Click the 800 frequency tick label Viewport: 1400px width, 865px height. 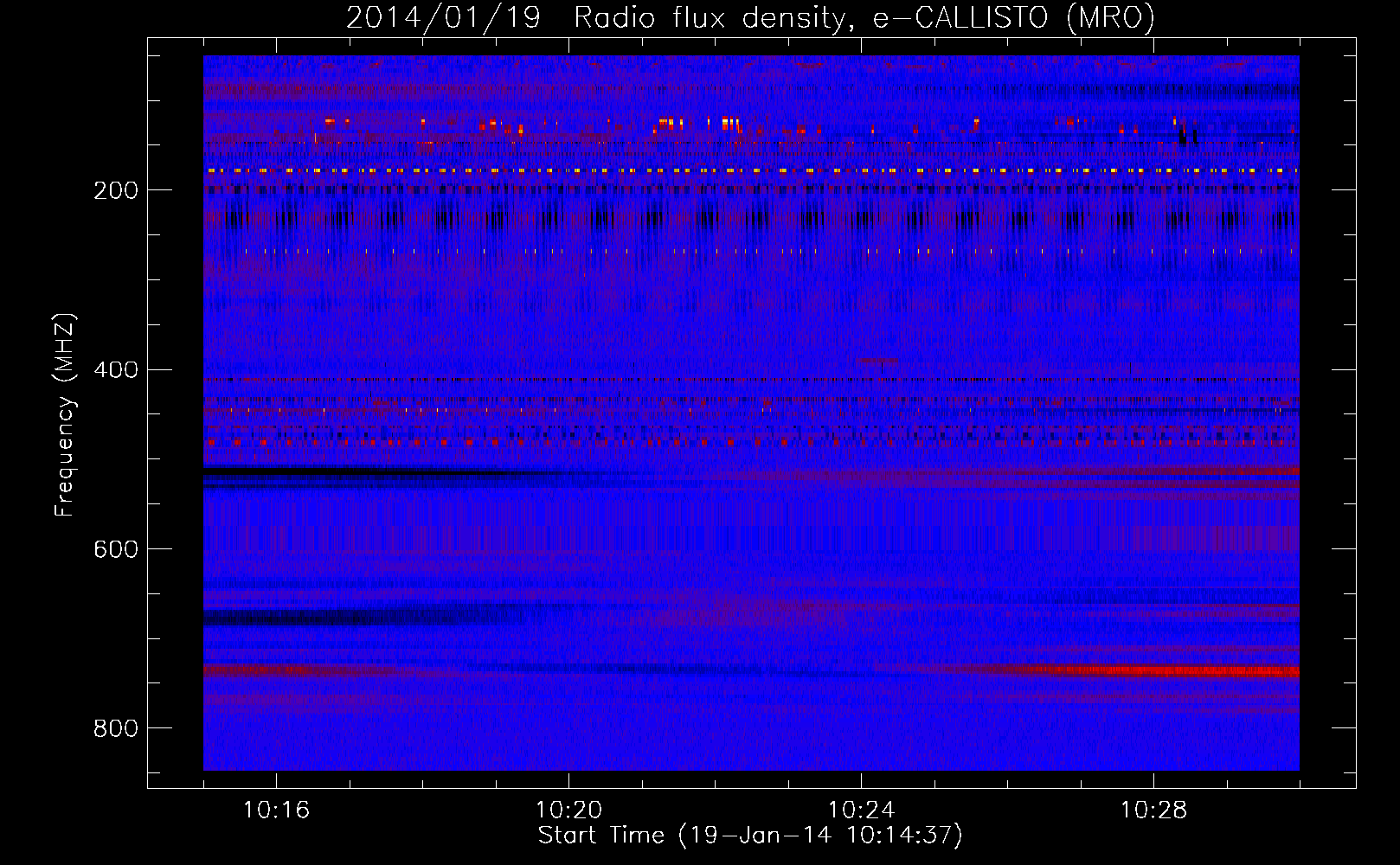[x=116, y=728]
